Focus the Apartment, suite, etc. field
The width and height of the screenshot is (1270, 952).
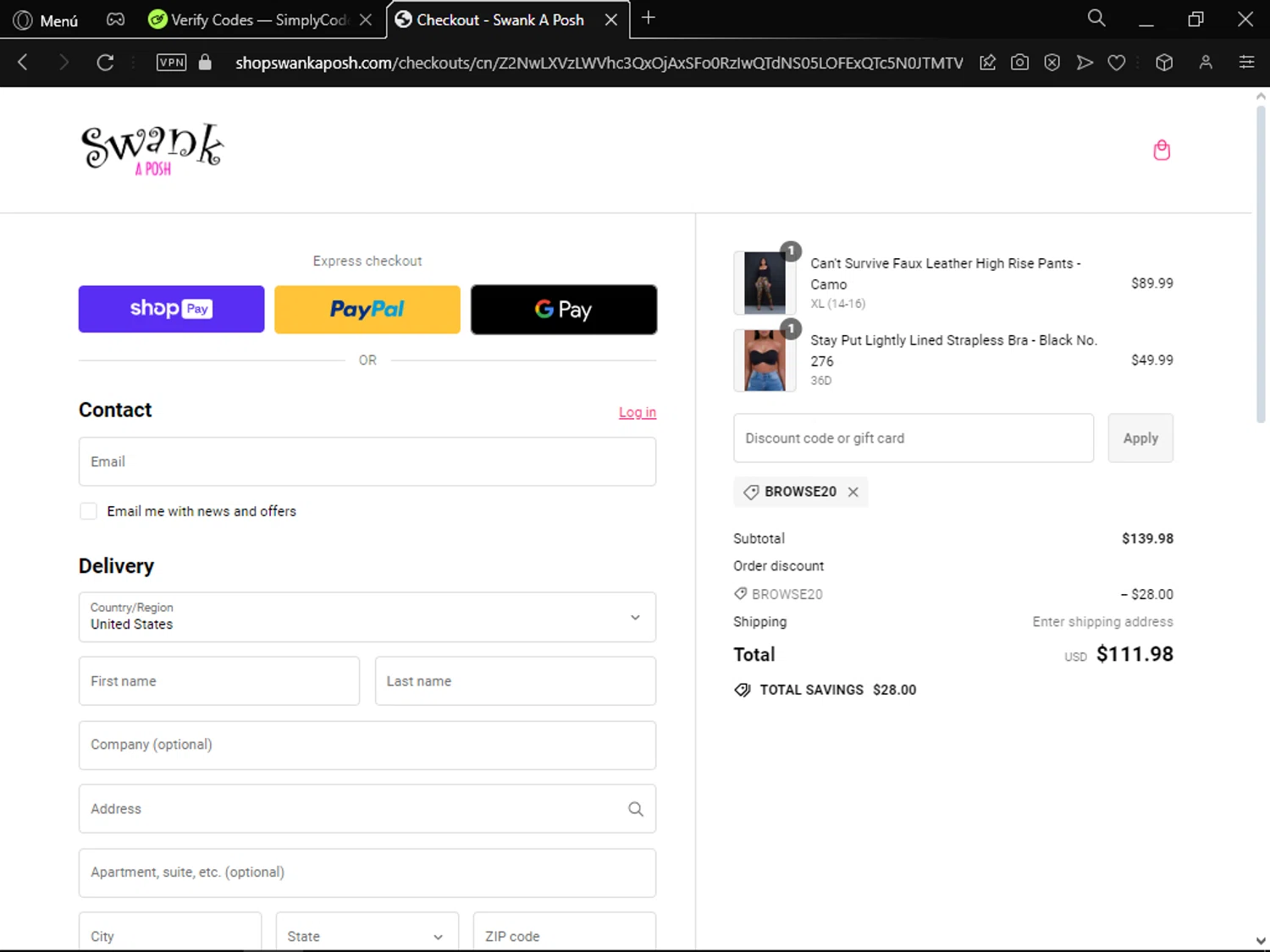[x=367, y=872]
